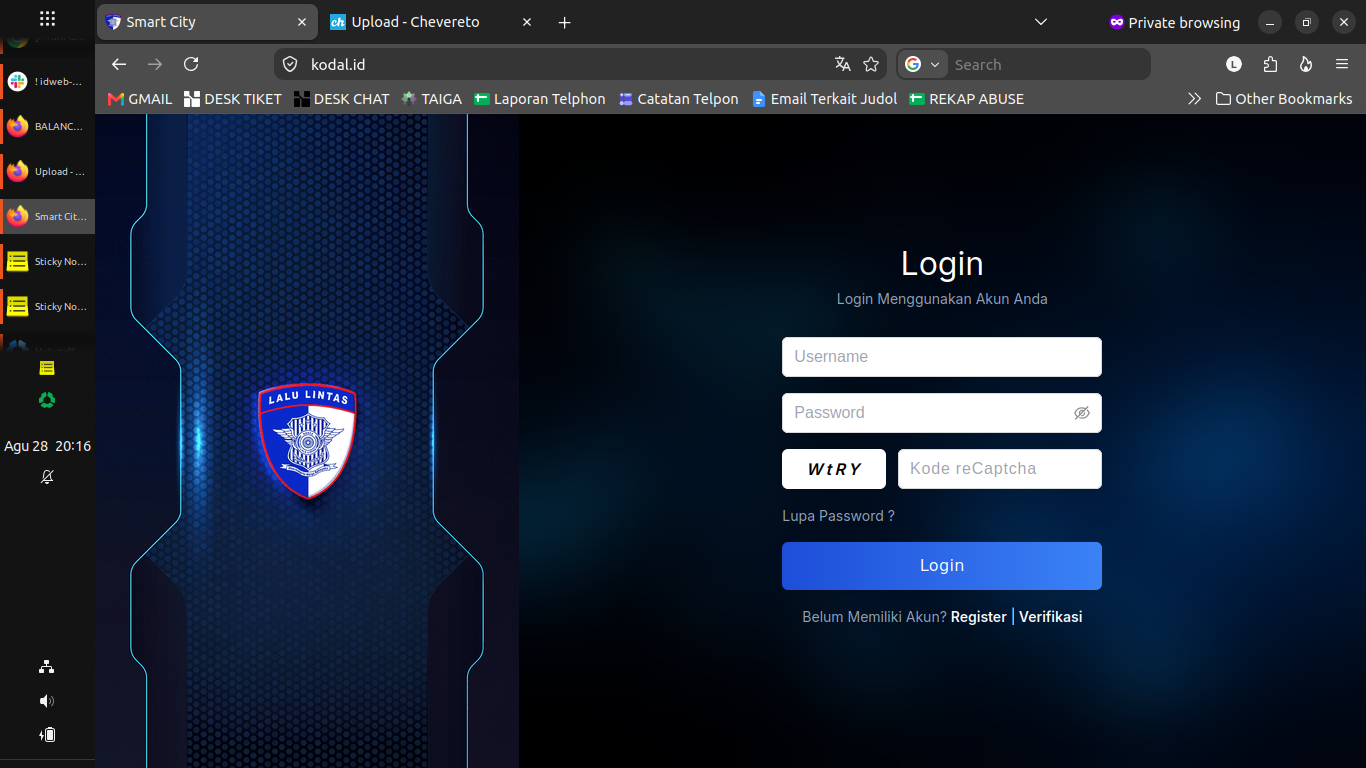Click the Private browsing indicator
1366x768 pixels.
[1175, 22]
